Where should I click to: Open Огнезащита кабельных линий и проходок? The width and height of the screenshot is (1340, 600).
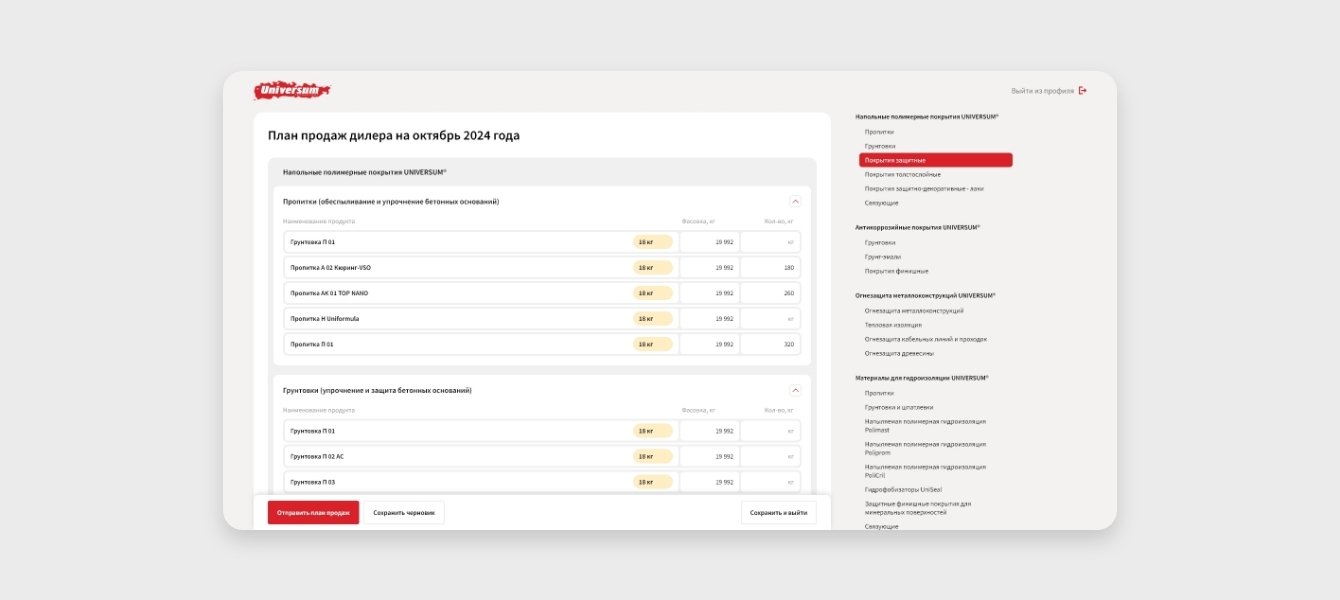926,339
